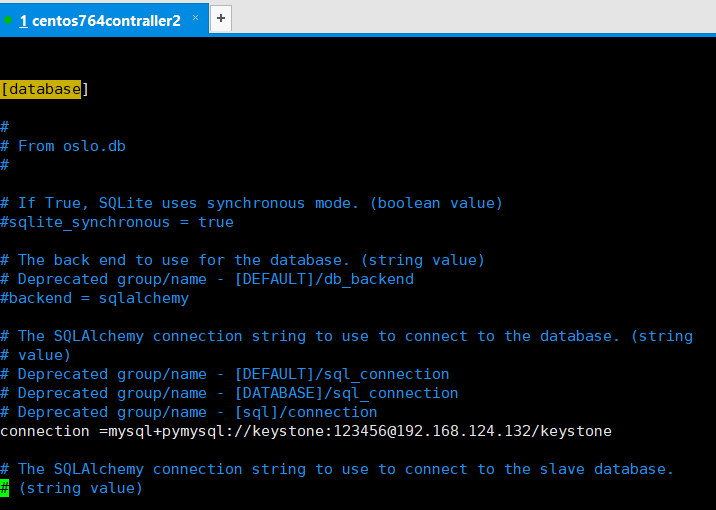Screen dimensions: 716x510
Task: Click the highlighted [database] section header
Action: (x=44, y=89)
